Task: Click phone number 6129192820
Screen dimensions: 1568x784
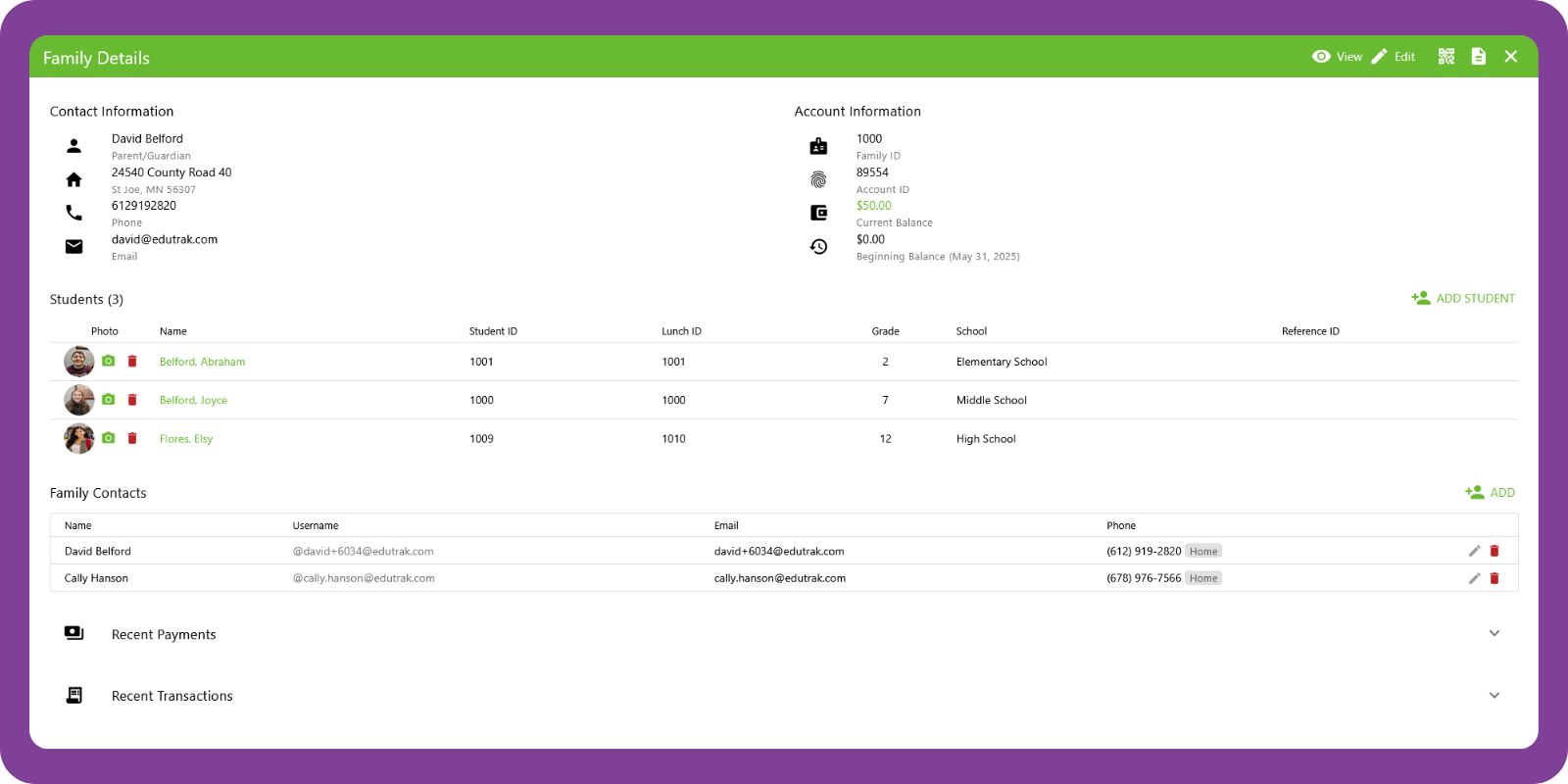Action: coord(144,206)
